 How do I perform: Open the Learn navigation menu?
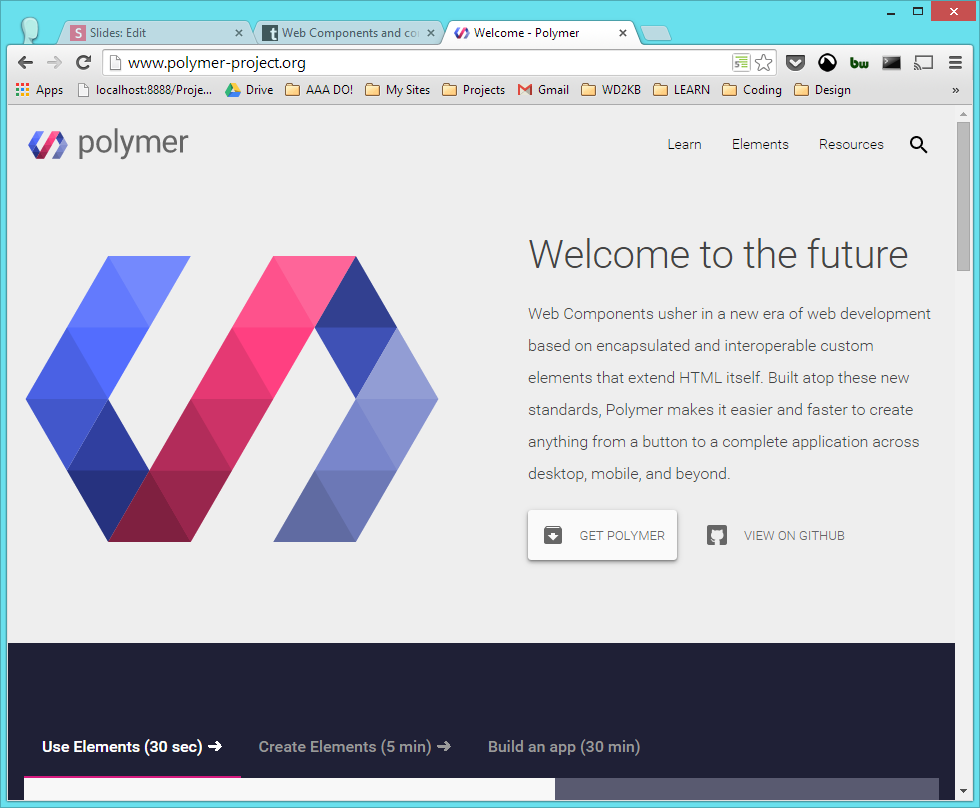(x=684, y=144)
